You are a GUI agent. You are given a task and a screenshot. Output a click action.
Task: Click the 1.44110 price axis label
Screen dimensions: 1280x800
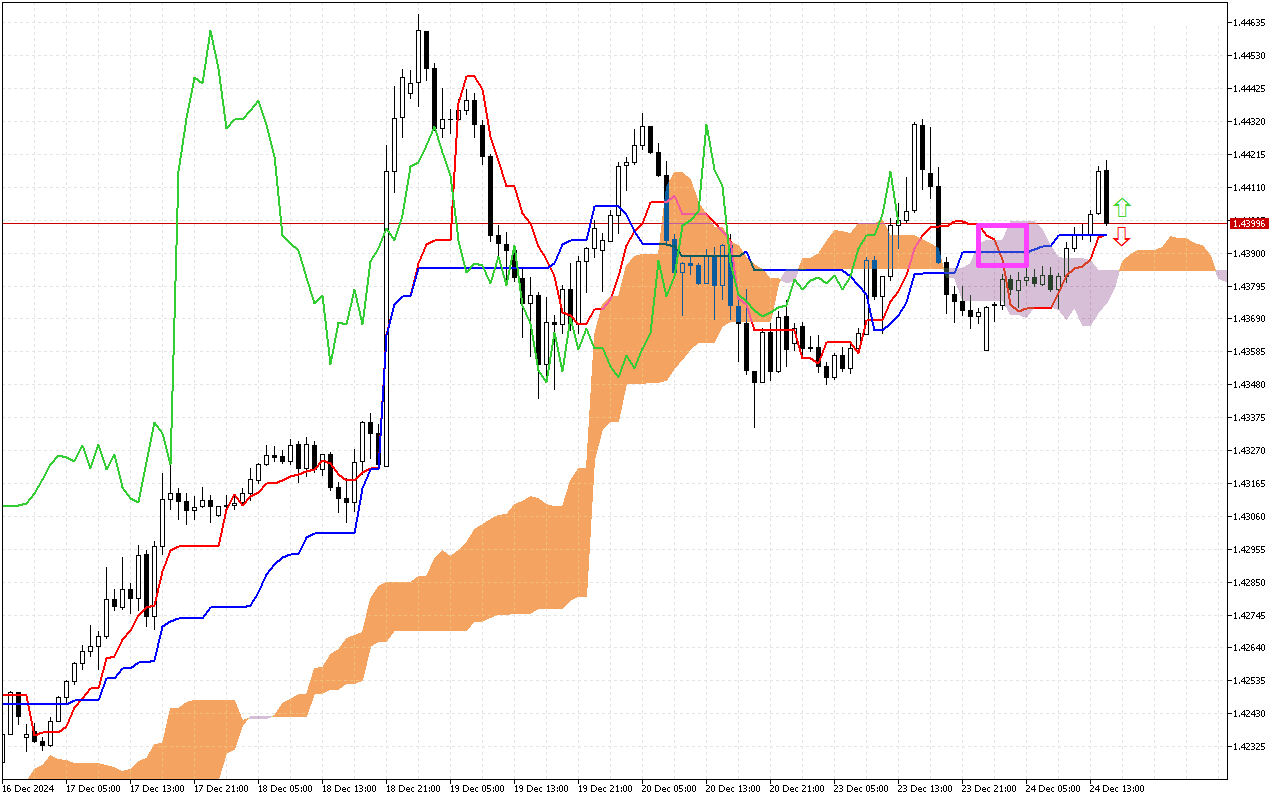tap(1250, 187)
